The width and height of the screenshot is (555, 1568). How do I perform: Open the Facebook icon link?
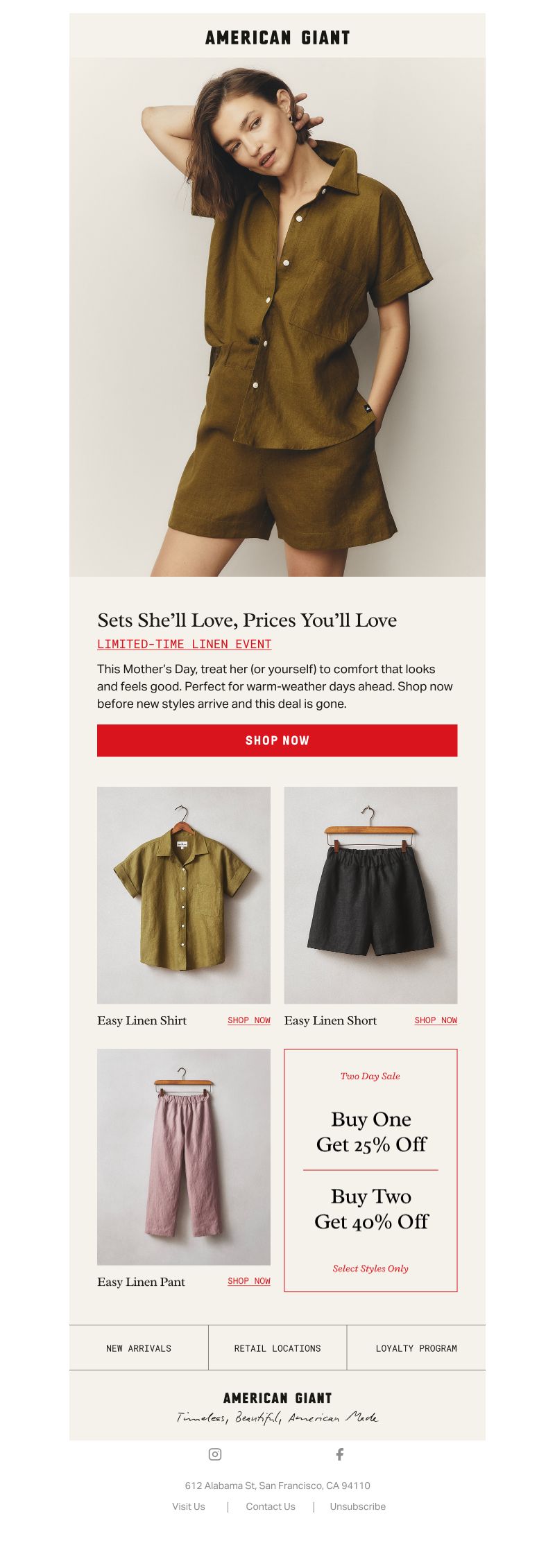pyautogui.click(x=340, y=1454)
